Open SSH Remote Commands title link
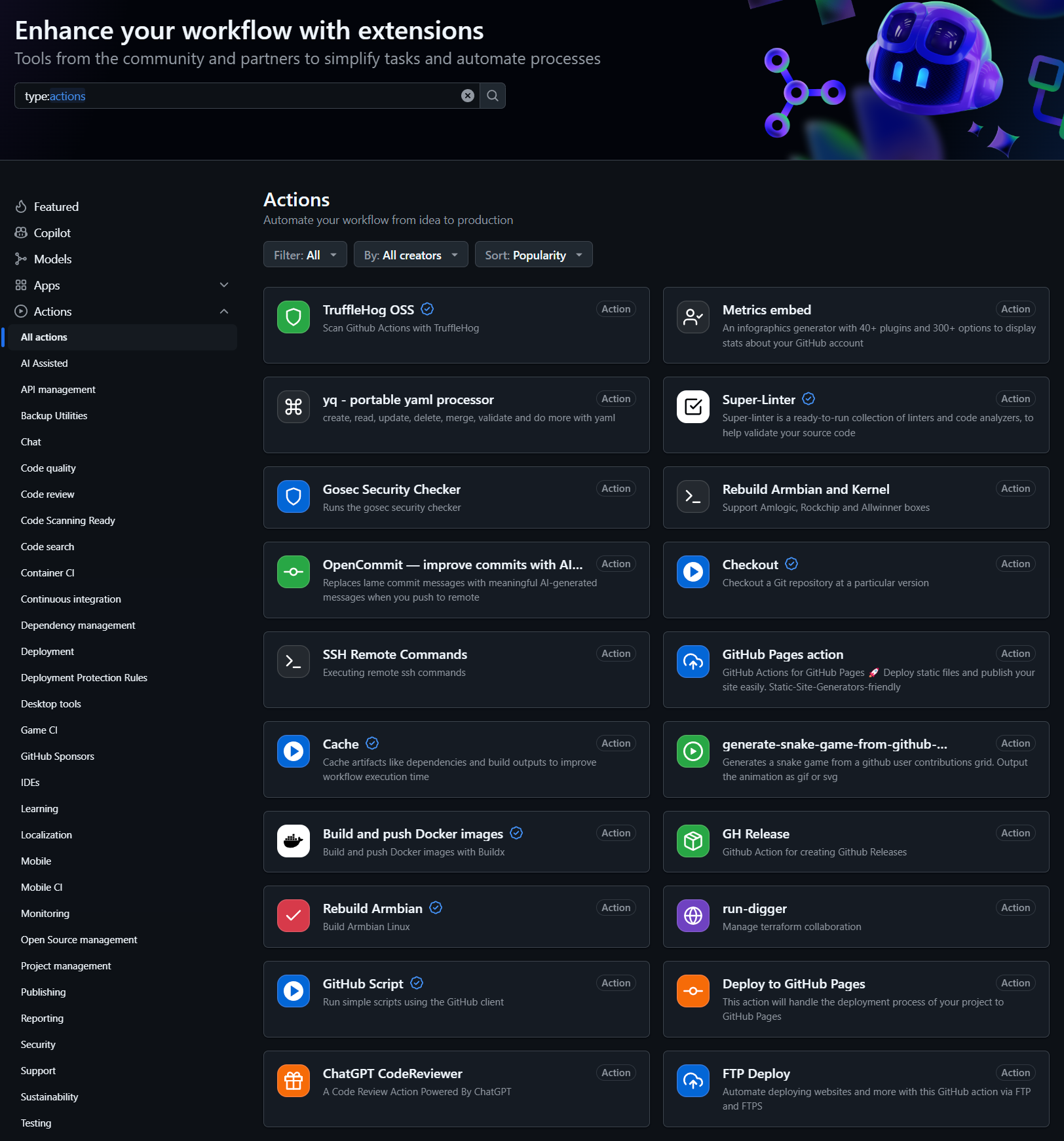 [x=395, y=654]
